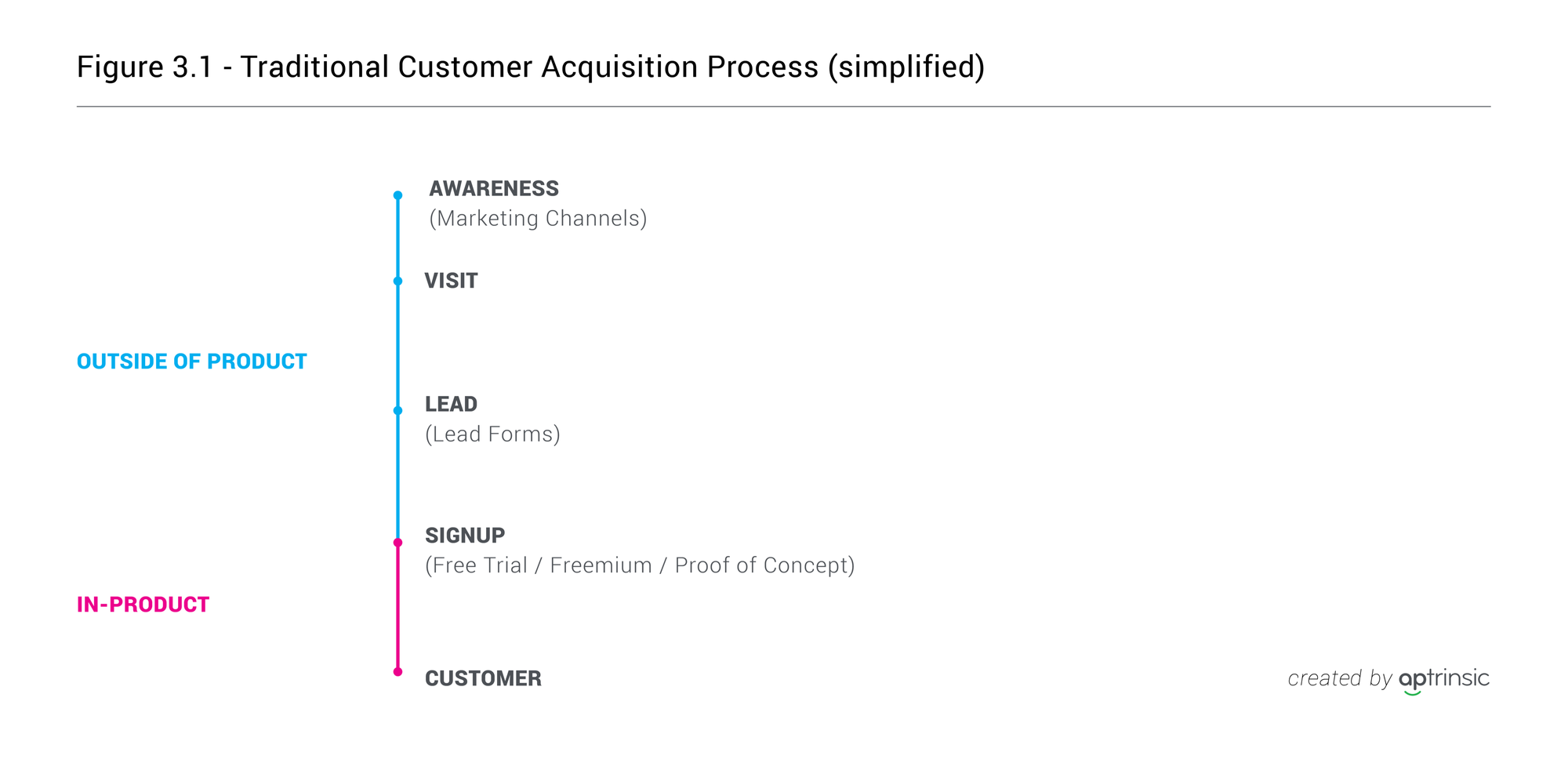This screenshot has height=763, width=1568.
Task: Select the (Marketing Channels) subtitle
Action: tap(538, 219)
